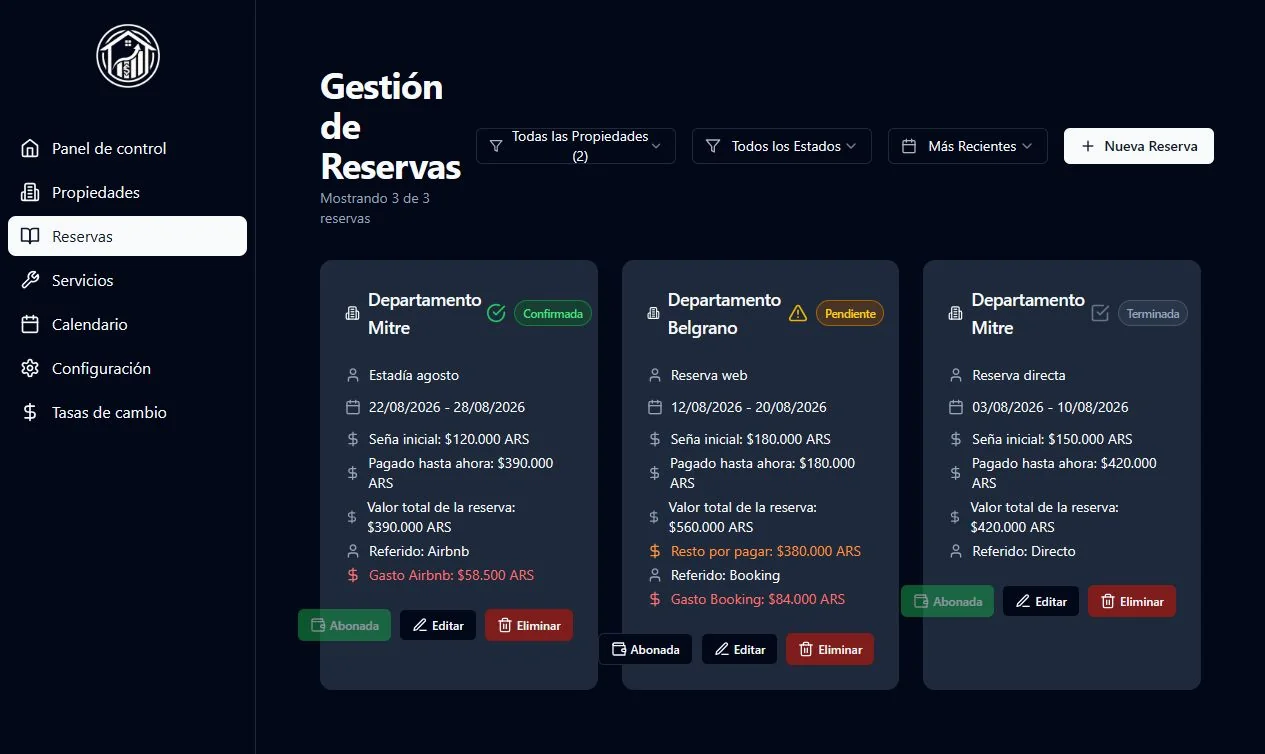
Task: Expand Todas las Propiedades filter dropdown
Action: point(576,146)
